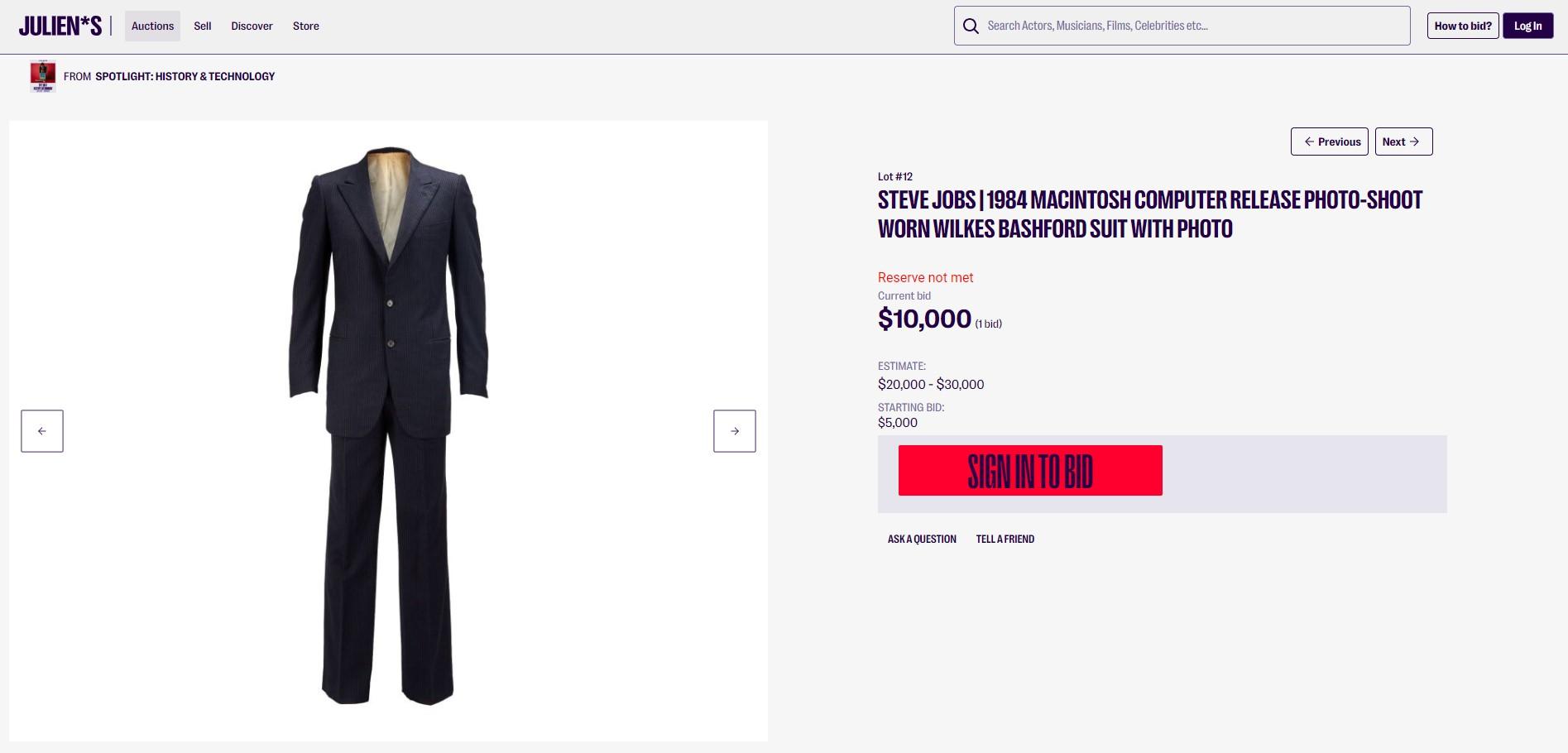
Task: Click the Julien's logo
Action: click(x=60, y=26)
